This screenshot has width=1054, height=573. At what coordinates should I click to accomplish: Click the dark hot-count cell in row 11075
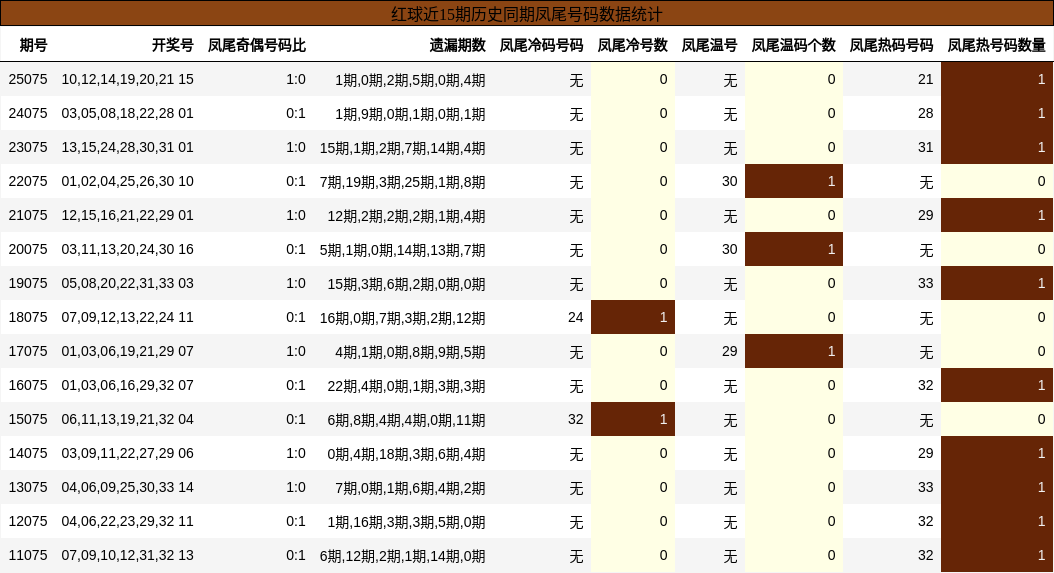click(997, 556)
